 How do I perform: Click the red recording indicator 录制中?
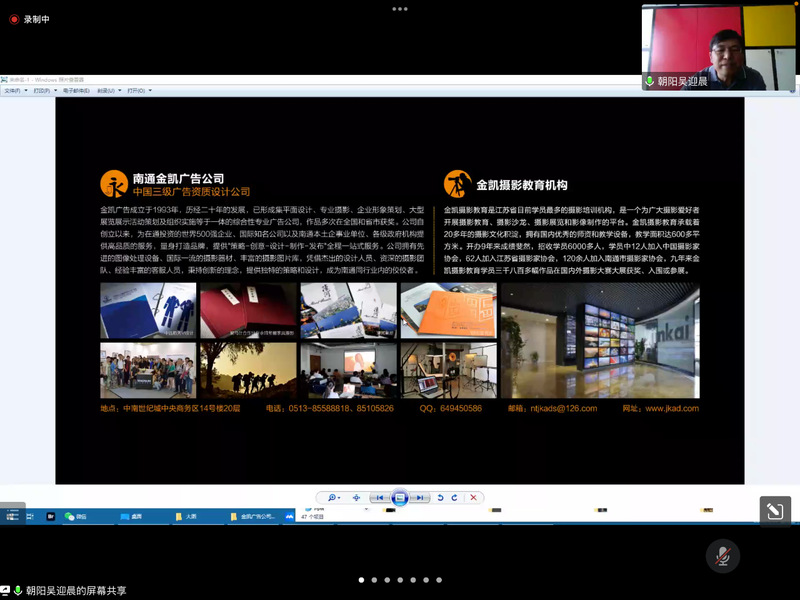coord(29,19)
